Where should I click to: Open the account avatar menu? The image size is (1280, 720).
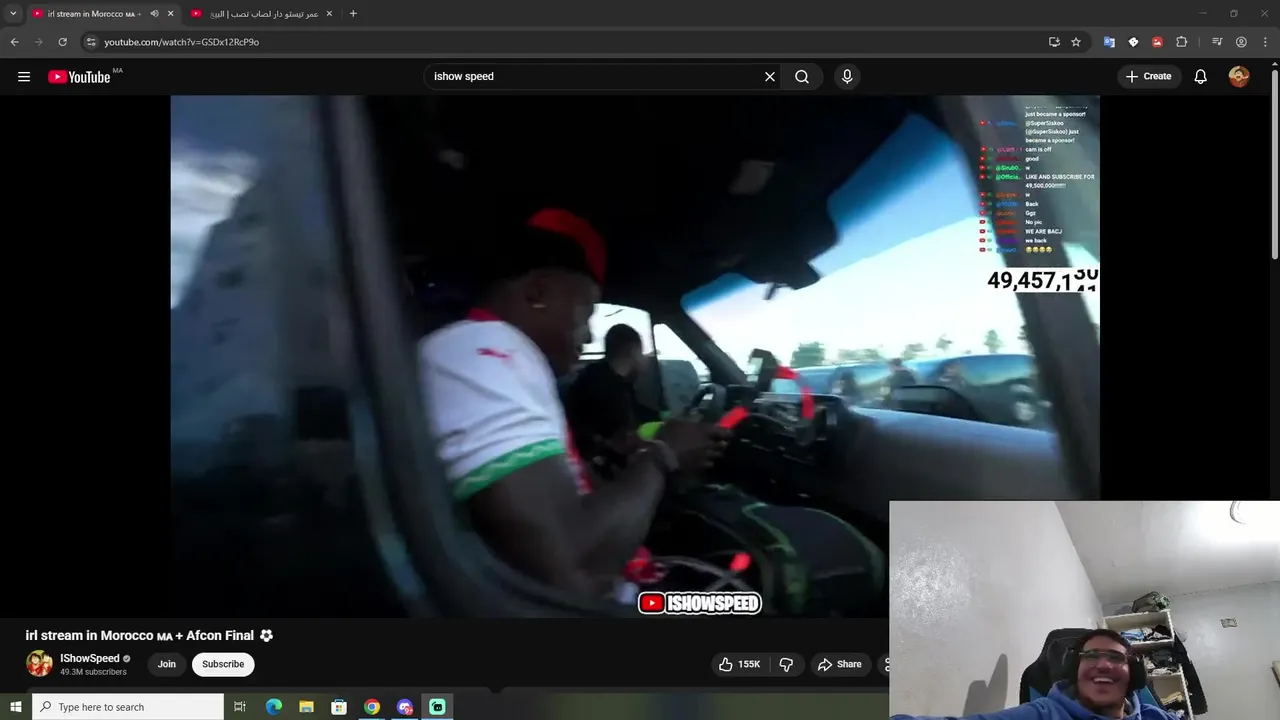[1239, 77]
